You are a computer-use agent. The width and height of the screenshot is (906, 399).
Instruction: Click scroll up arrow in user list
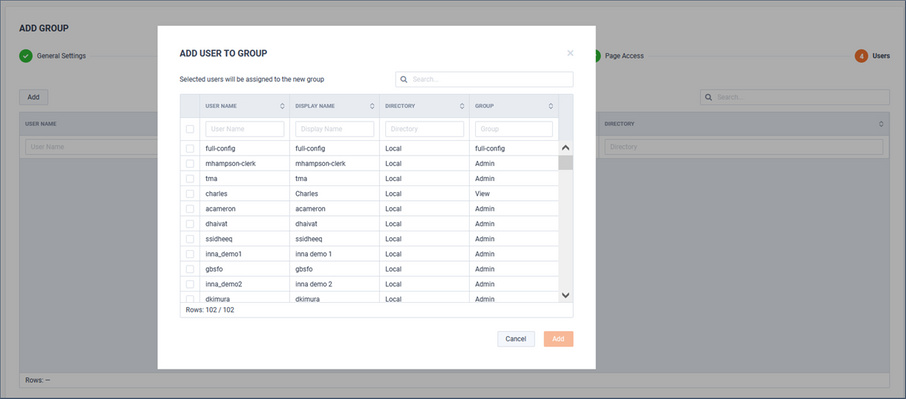[566, 148]
